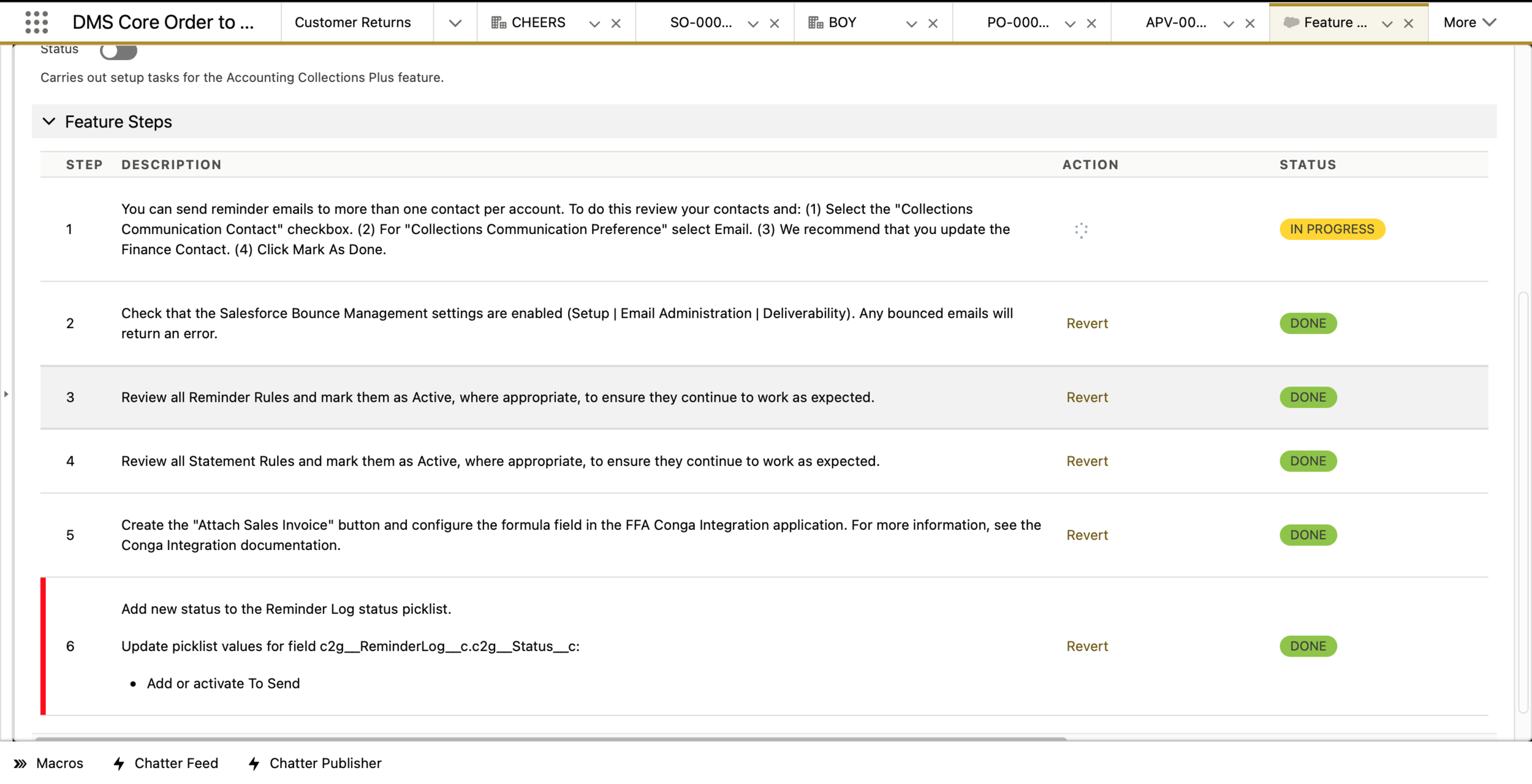Image resolution: width=1532 pixels, height=784 pixels.
Task: Close the APV-00 tab
Action: tap(1250, 23)
